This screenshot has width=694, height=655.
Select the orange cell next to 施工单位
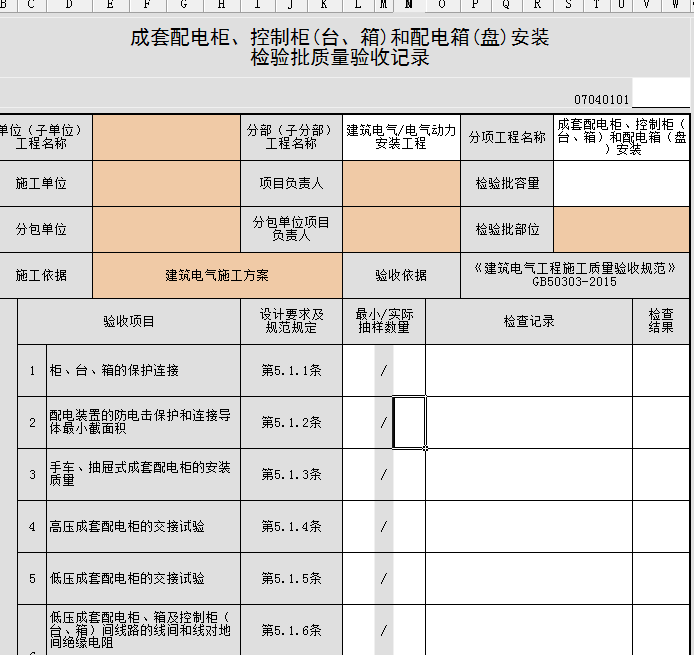166,183
